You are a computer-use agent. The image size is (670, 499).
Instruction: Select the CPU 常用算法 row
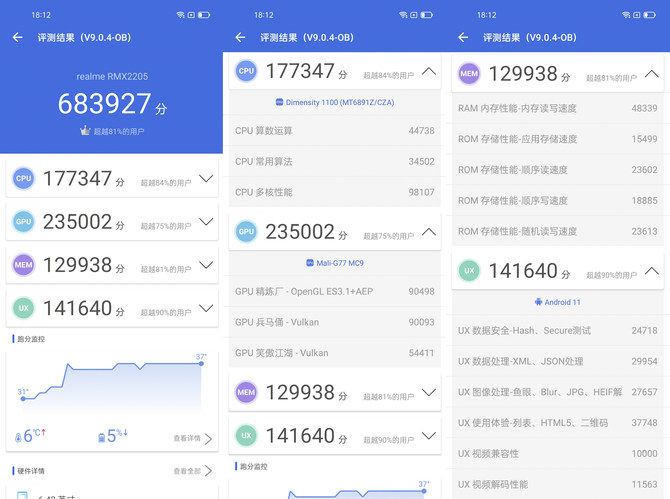pos(335,161)
